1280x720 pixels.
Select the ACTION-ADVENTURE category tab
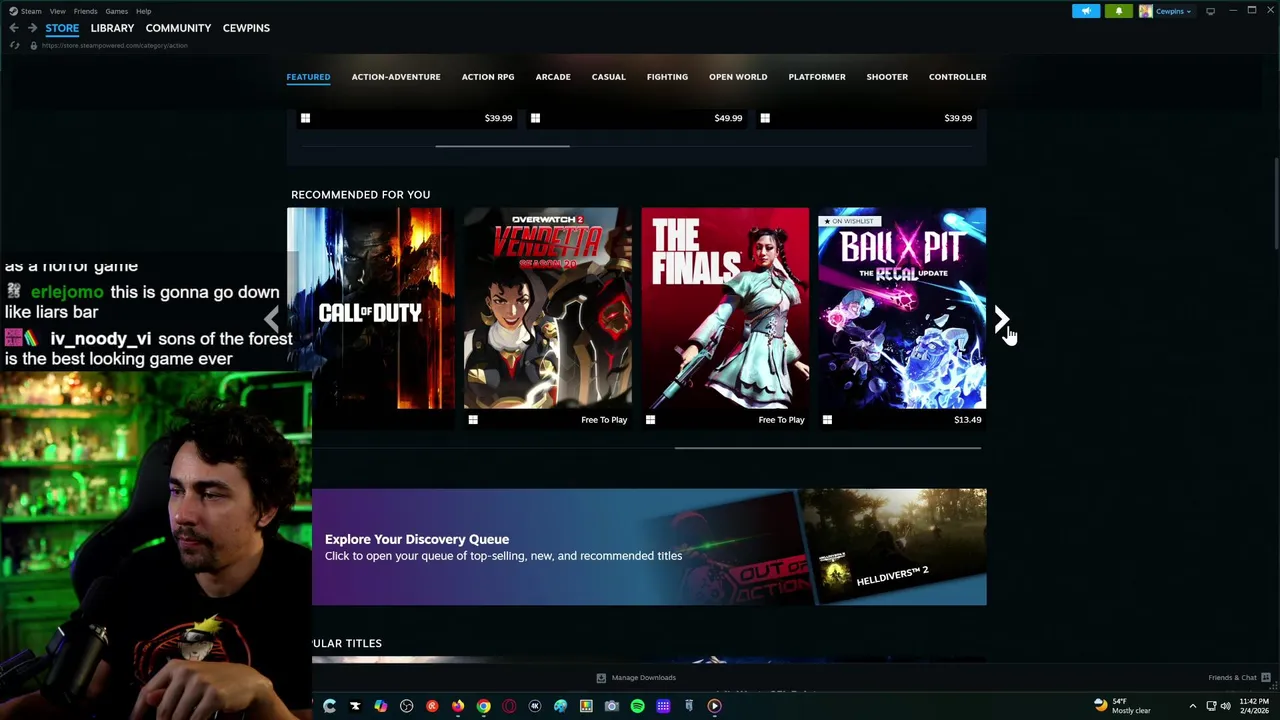coord(396,77)
